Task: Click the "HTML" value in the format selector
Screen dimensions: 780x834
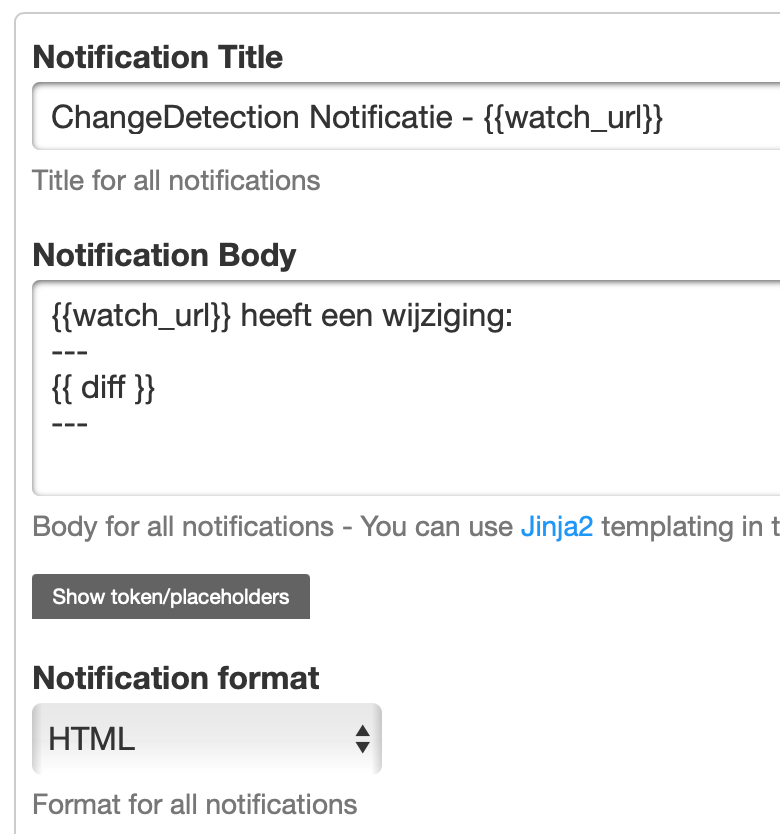Action: (x=92, y=740)
